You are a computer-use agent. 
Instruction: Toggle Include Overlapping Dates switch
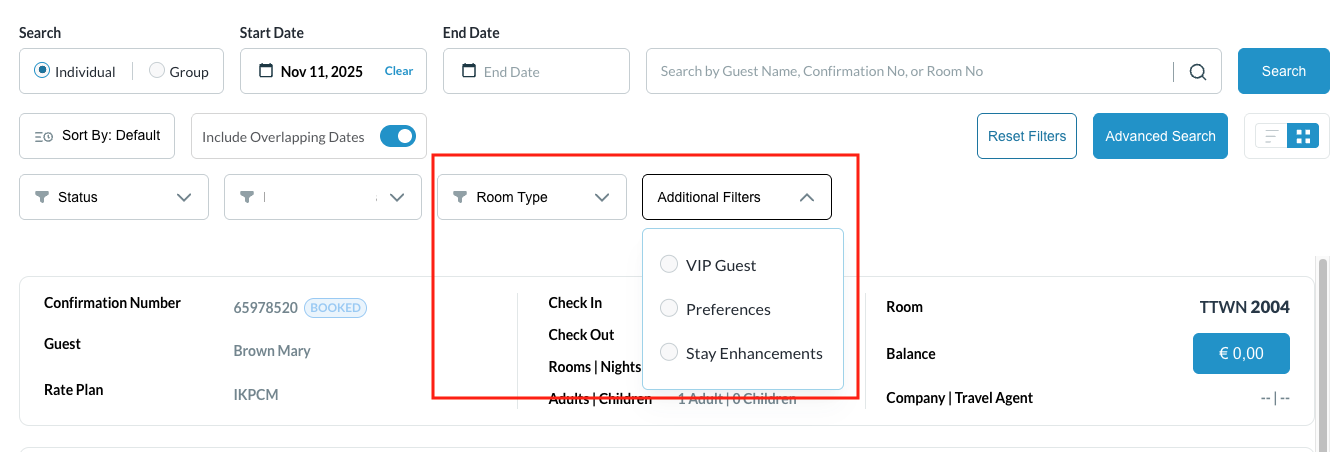397,136
